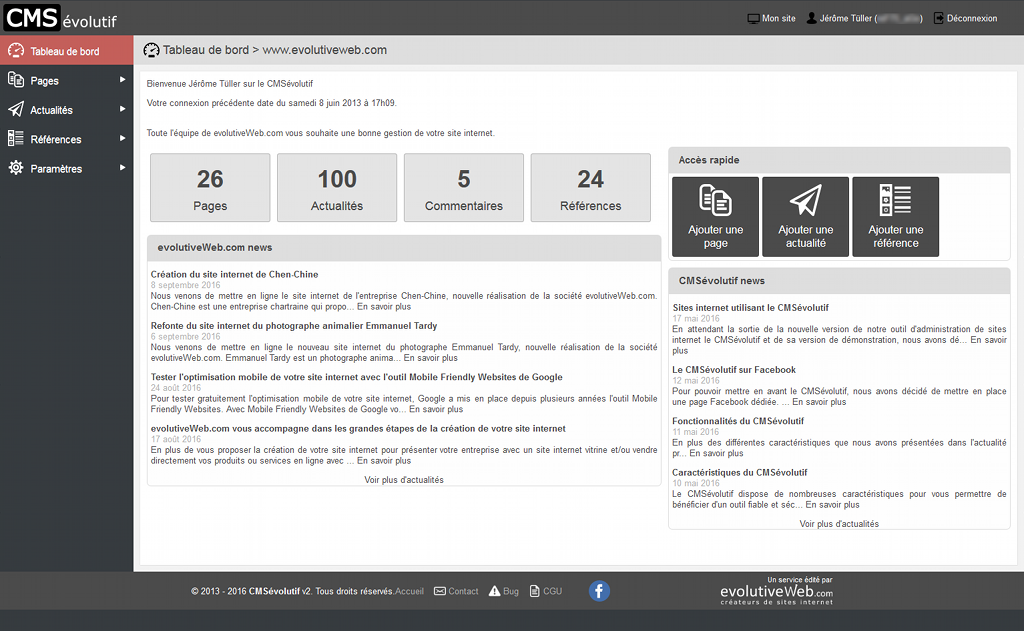The height and width of the screenshot is (631, 1024).
Task: Click the Références list icon in sidebar
Action: (x=16, y=138)
